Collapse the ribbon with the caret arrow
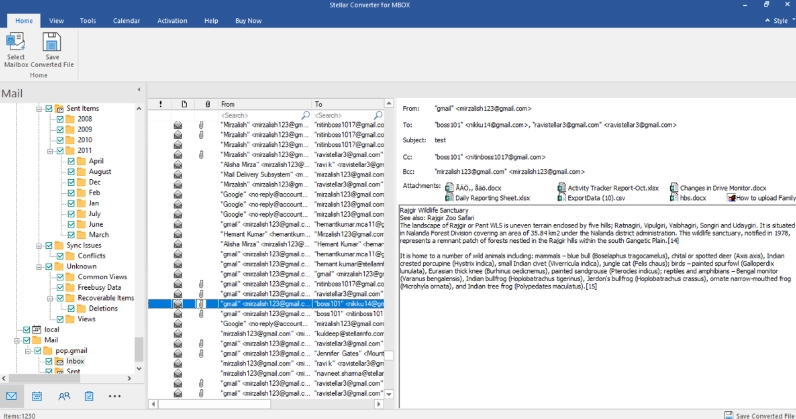The height and width of the screenshot is (419, 796). pos(767,20)
